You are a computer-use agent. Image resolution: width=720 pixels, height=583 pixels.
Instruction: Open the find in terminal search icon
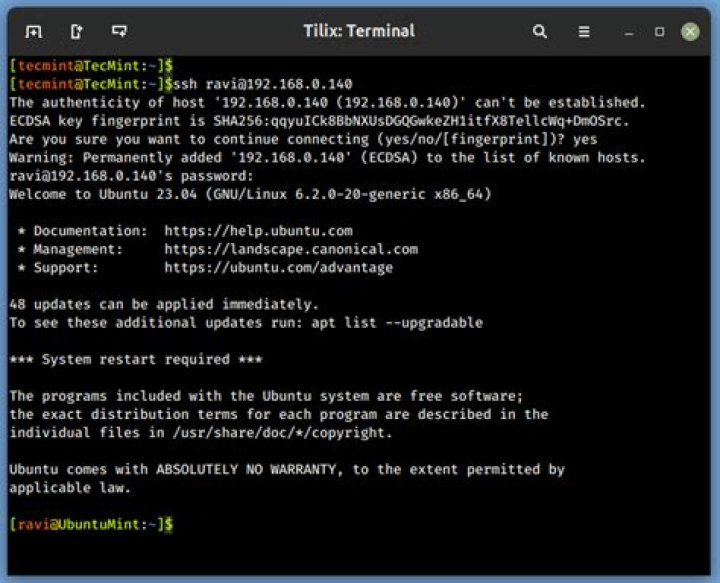[540, 31]
